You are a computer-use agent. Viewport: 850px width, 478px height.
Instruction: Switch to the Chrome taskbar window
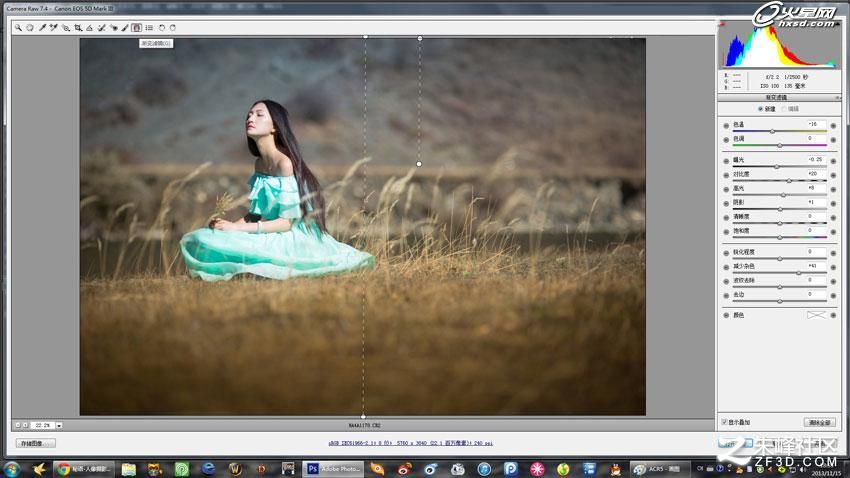click(85, 469)
